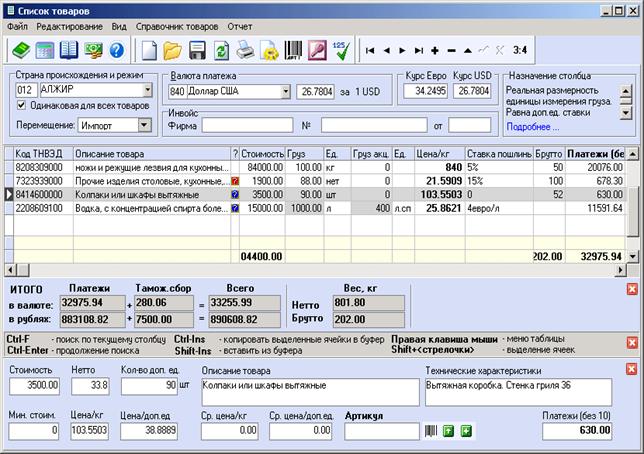This screenshot has width=644, height=454.
Task: Open the Вид menu
Action: tap(119, 27)
